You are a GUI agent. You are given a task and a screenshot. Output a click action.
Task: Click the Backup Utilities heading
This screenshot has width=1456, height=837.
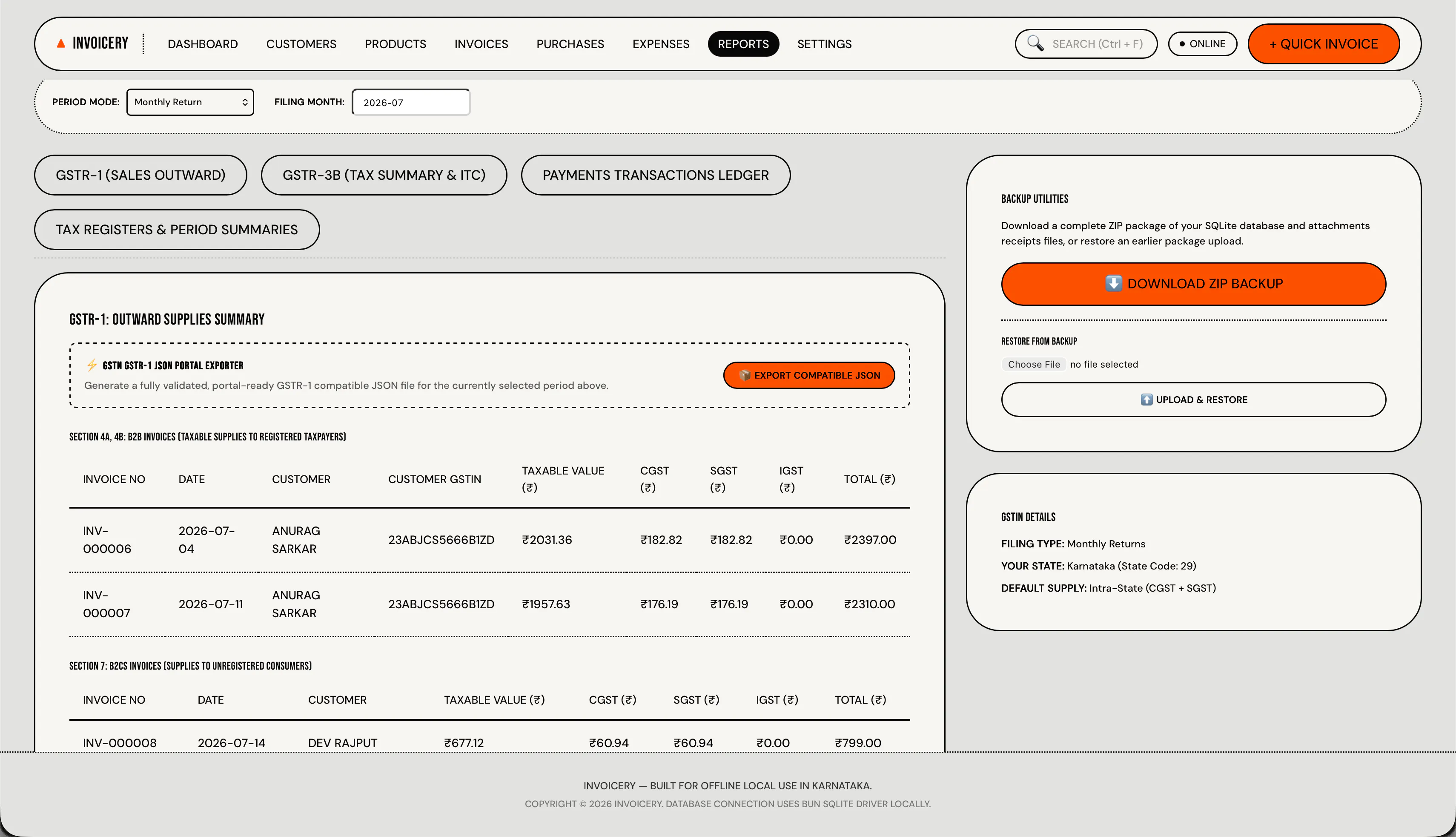1035,199
